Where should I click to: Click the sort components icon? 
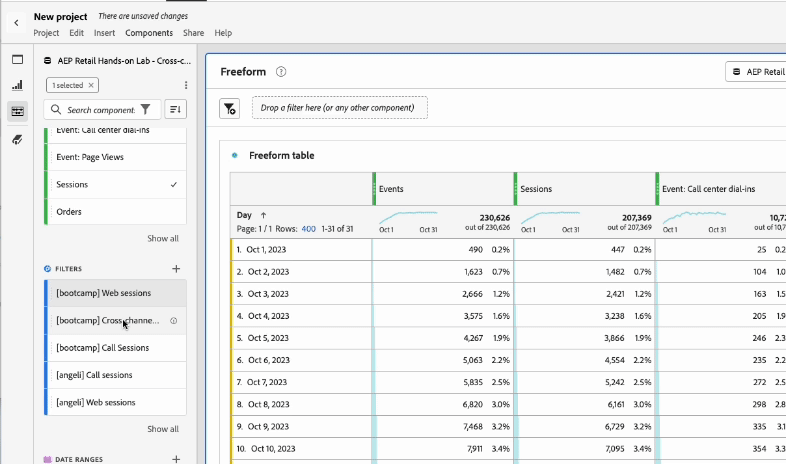(175, 109)
